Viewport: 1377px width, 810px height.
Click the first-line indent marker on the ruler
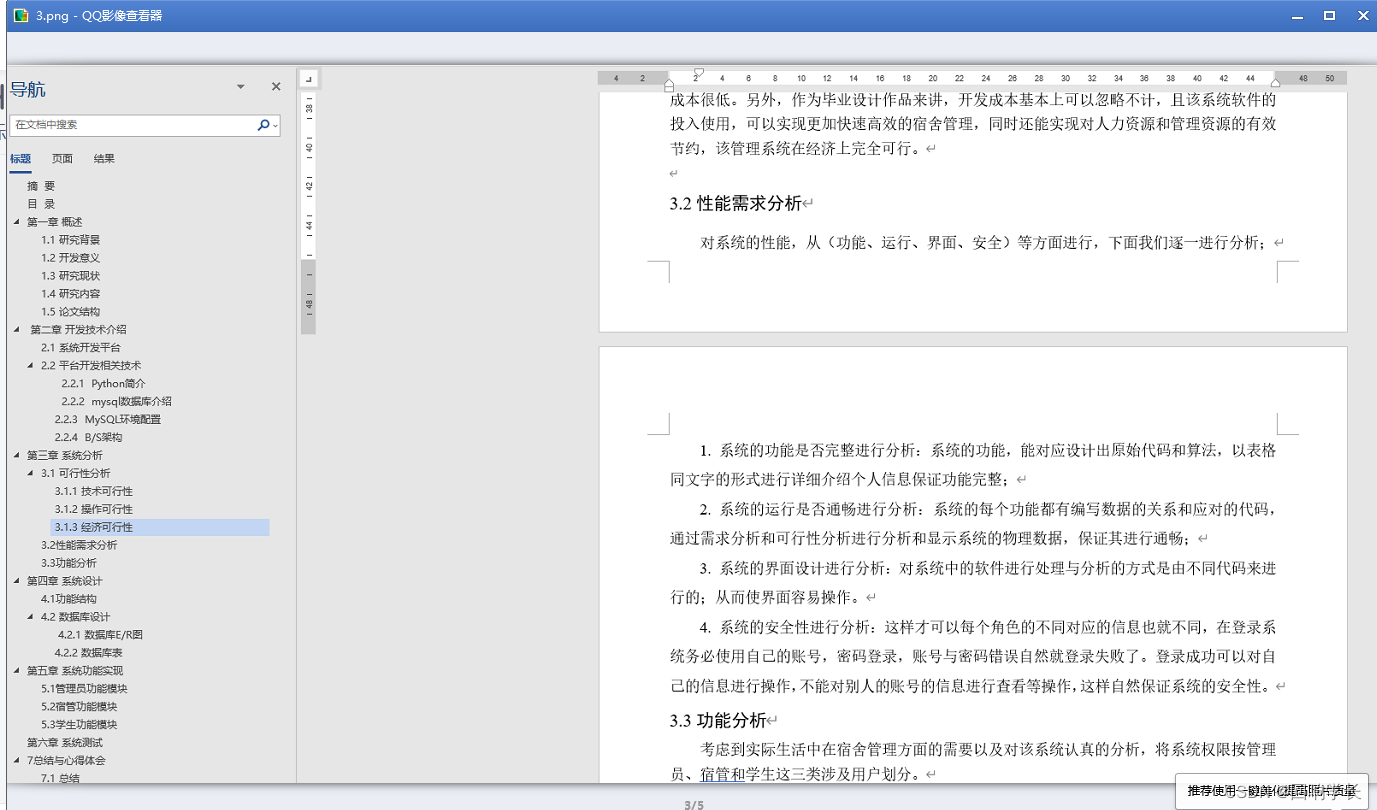click(698, 73)
